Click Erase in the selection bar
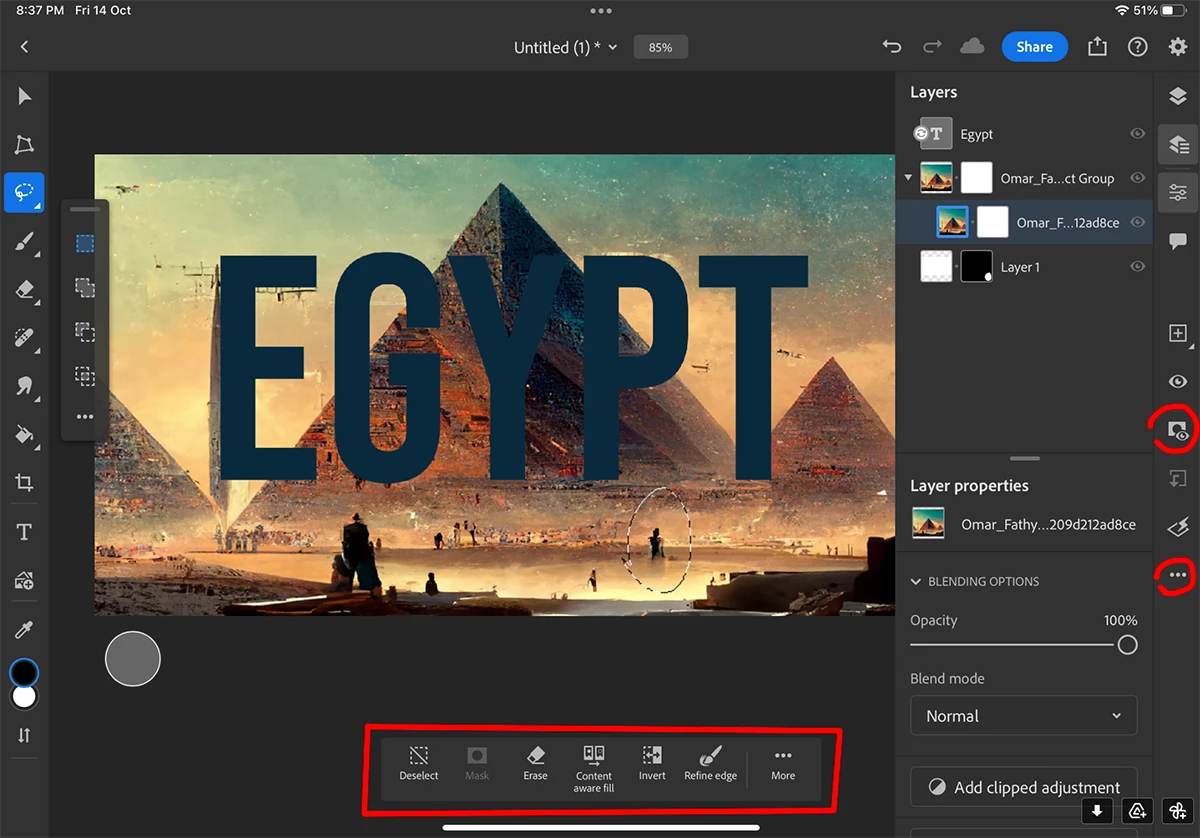The width and height of the screenshot is (1200, 838). pyautogui.click(x=535, y=763)
